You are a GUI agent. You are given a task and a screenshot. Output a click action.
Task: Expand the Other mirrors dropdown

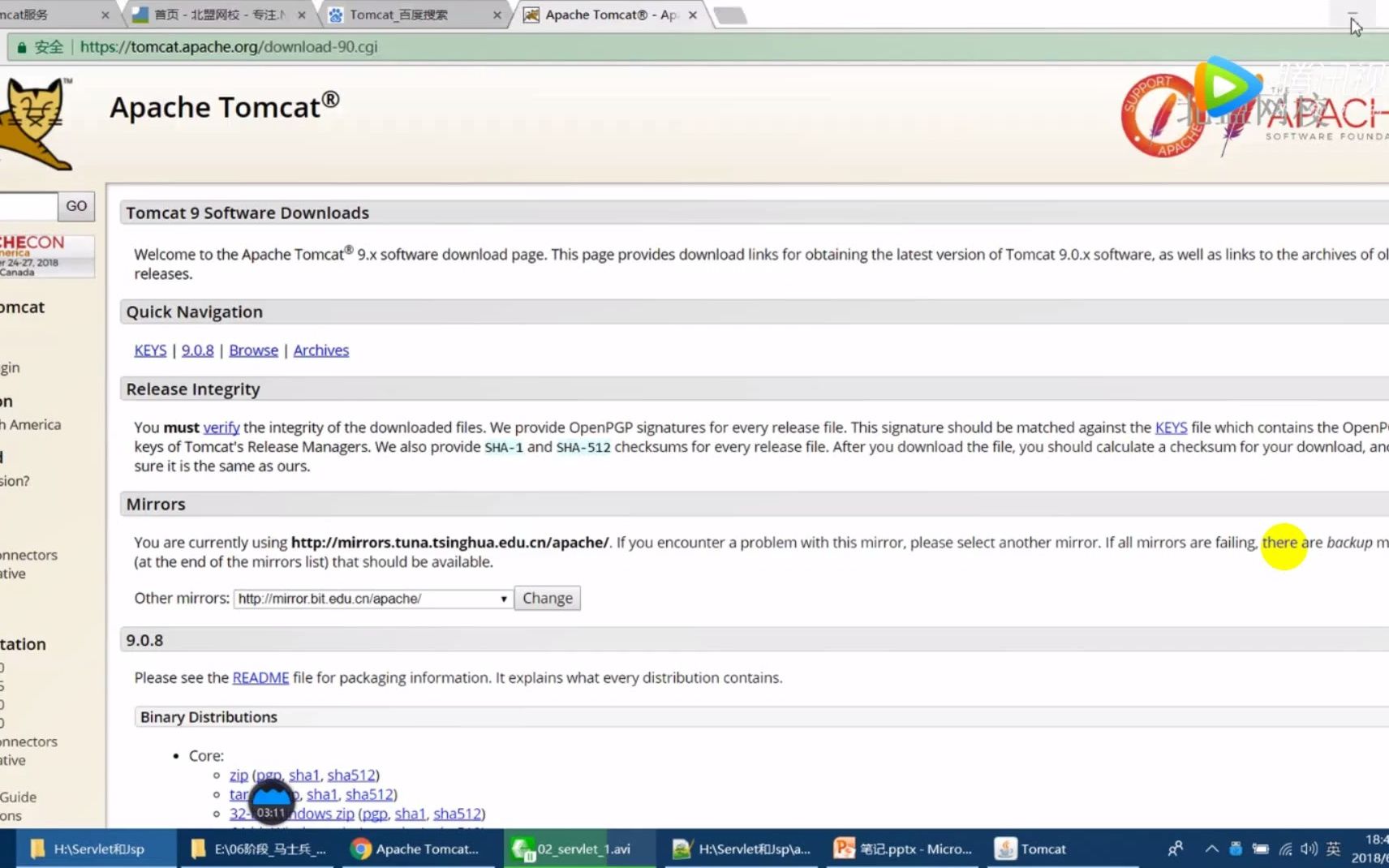point(373,599)
